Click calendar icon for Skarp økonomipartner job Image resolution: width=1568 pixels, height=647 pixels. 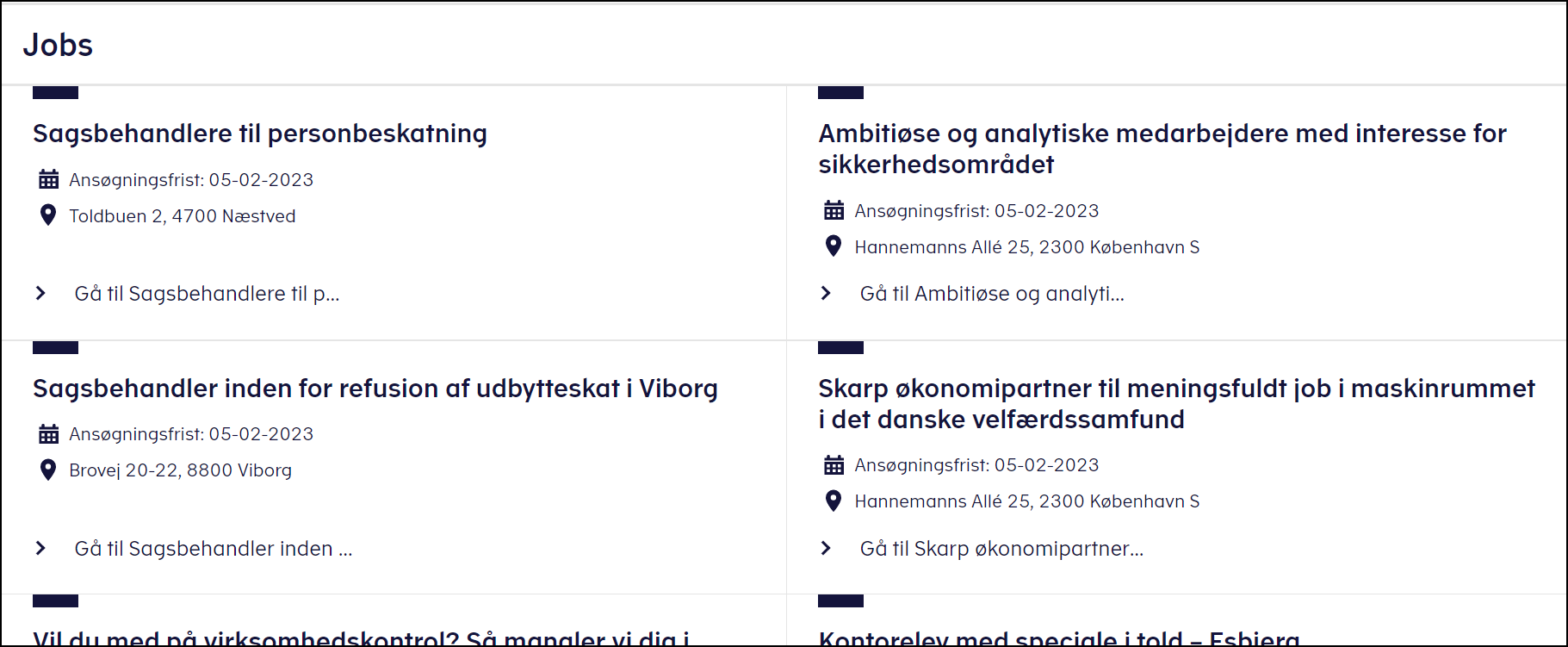(x=834, y=465)
